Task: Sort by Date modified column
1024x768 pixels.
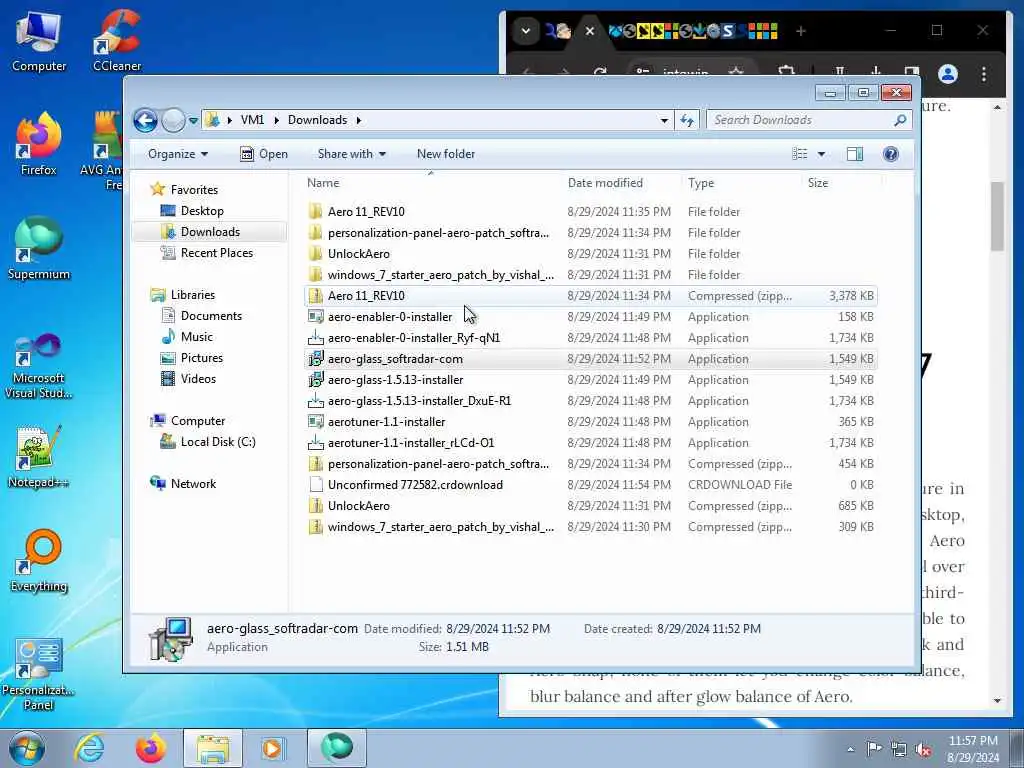Action: click(x=620, y=183)
